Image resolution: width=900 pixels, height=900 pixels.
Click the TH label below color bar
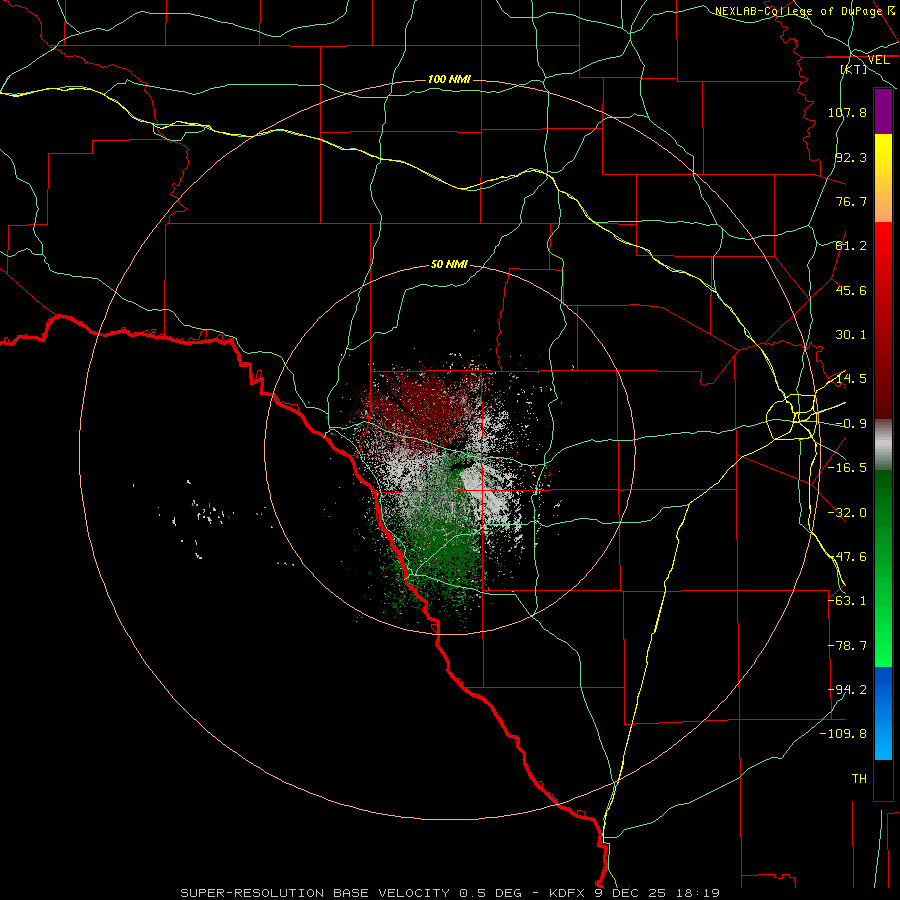[x=859, y=779]
